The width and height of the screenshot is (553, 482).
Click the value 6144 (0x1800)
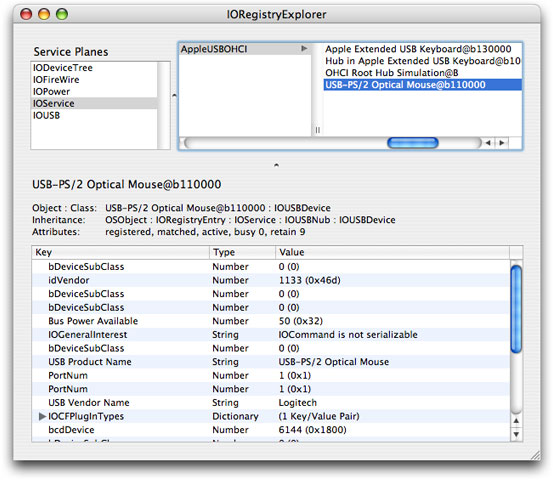tap(312, 430)
